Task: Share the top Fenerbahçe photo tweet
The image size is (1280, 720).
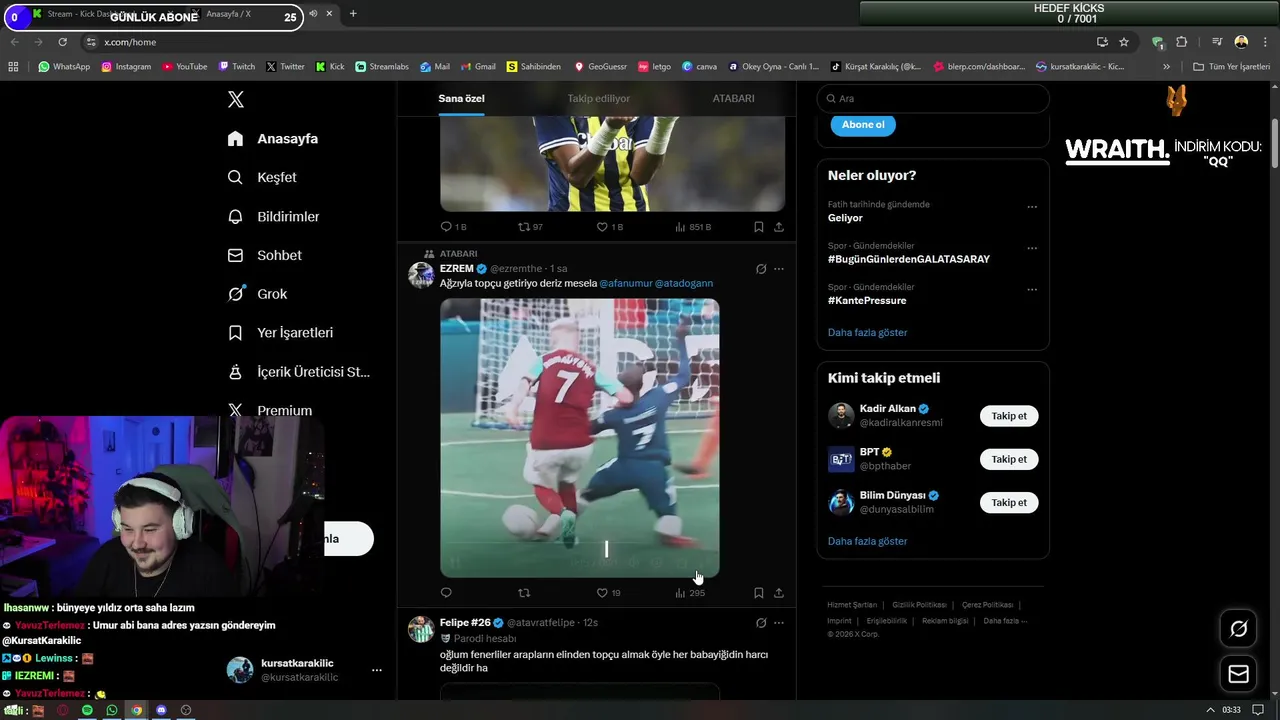Action: coord(779,227)
